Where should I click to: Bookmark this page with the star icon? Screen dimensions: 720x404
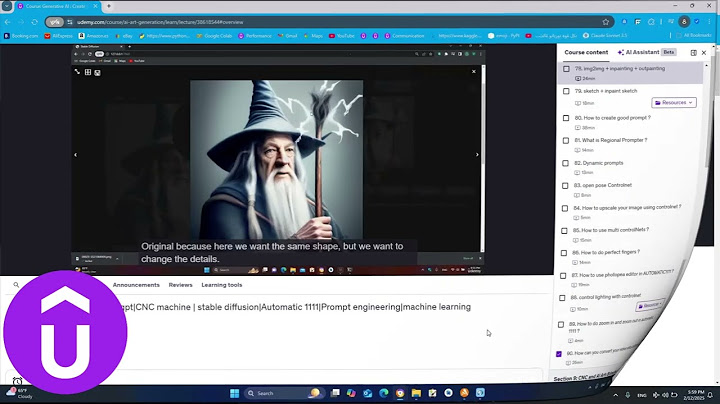(606, 22)
